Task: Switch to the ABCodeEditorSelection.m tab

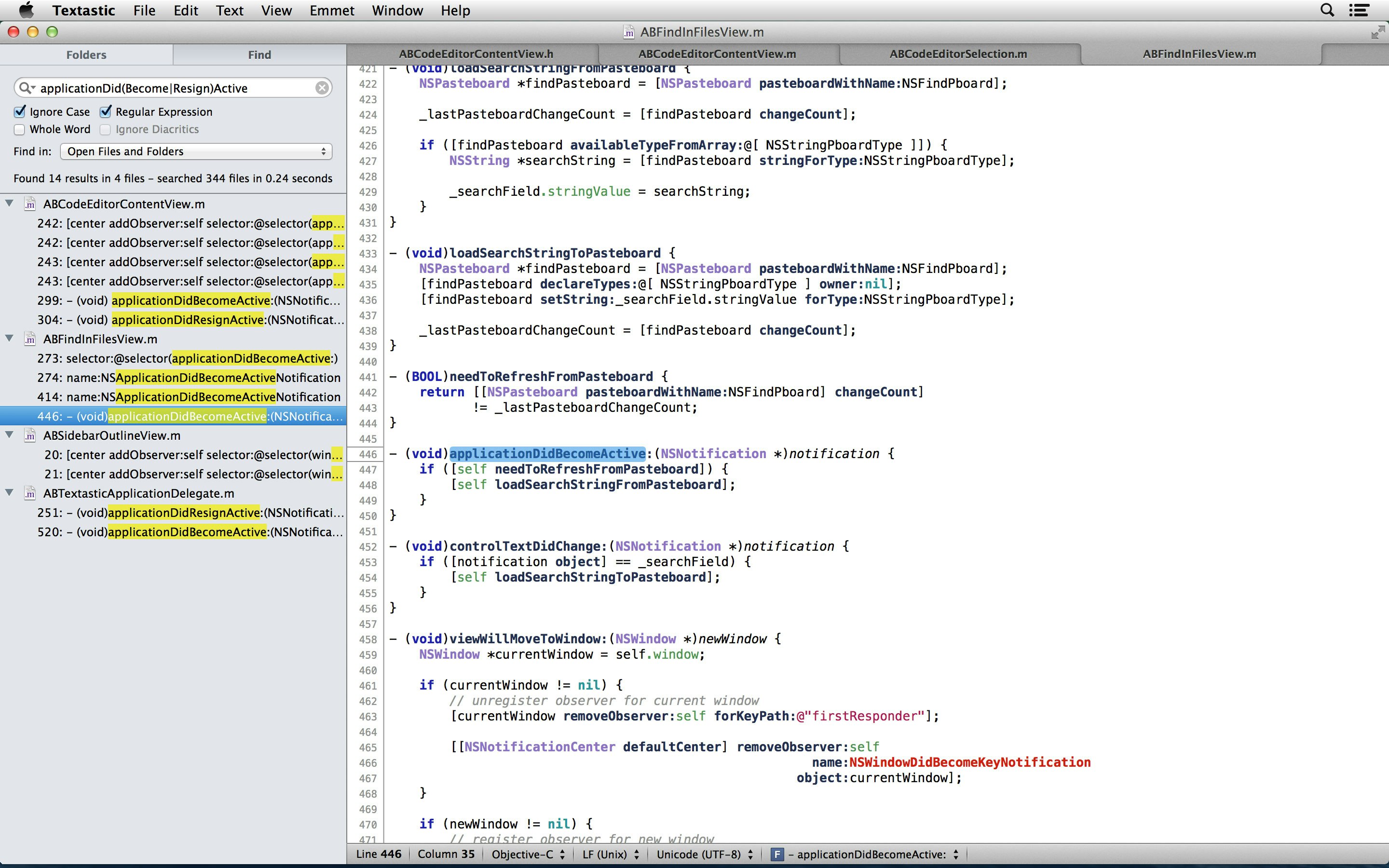Action: click(958, 54)
